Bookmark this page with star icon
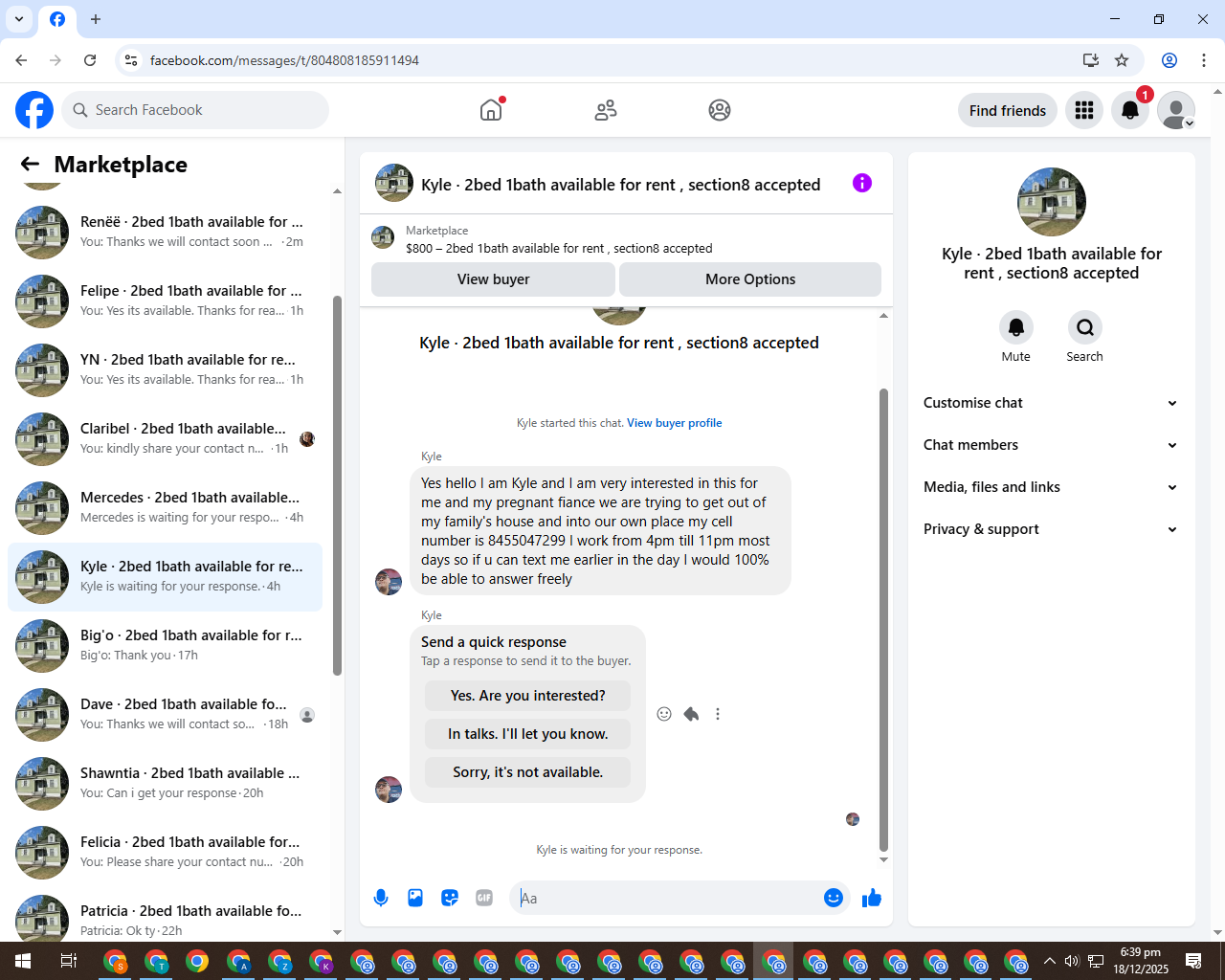The width and height of the screenshot is (1225, 980). click(x=1122, y=60)
